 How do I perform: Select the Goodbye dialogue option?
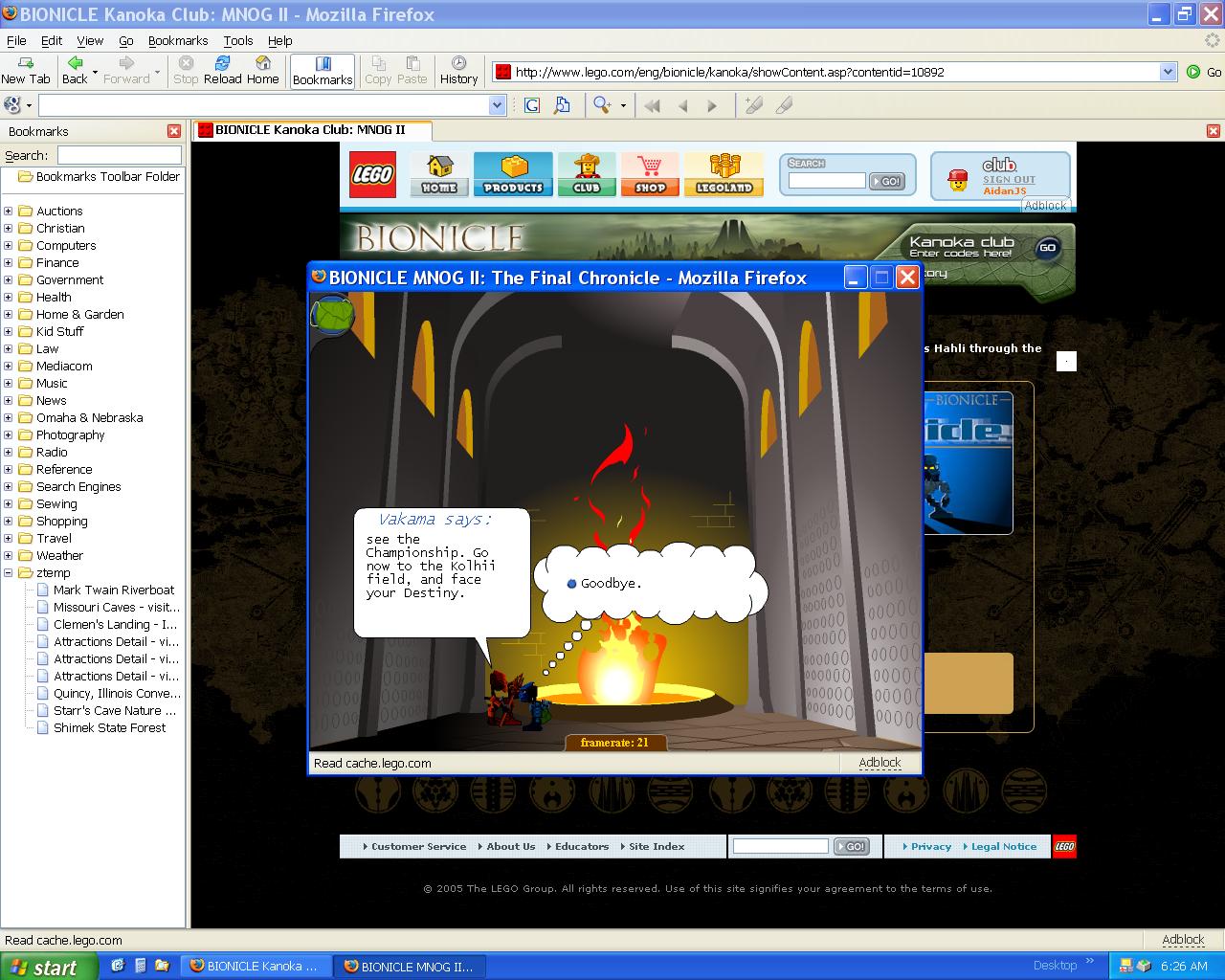(604, 583)
